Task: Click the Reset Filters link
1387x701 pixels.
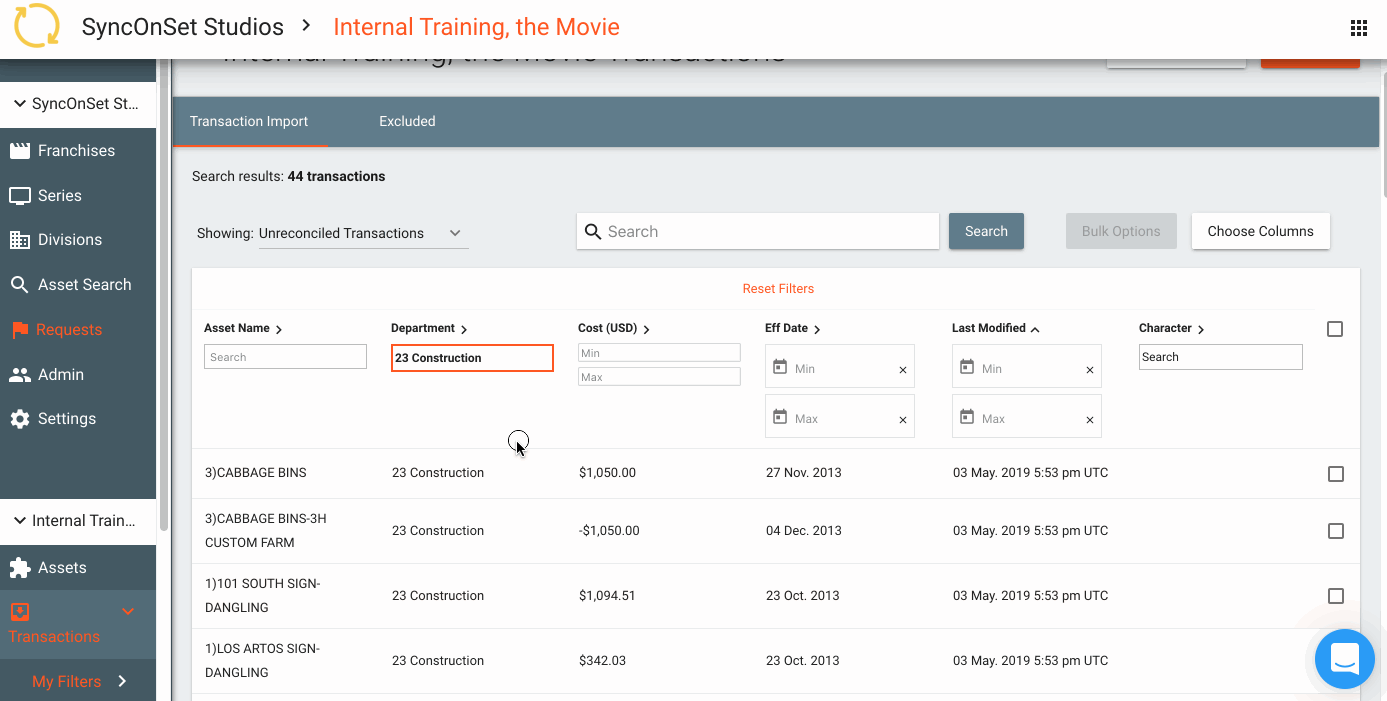Action: 777,289
